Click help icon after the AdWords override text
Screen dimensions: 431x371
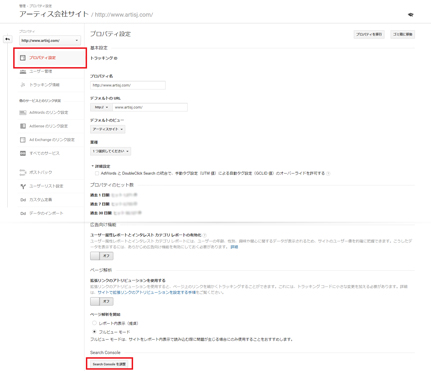328,173
